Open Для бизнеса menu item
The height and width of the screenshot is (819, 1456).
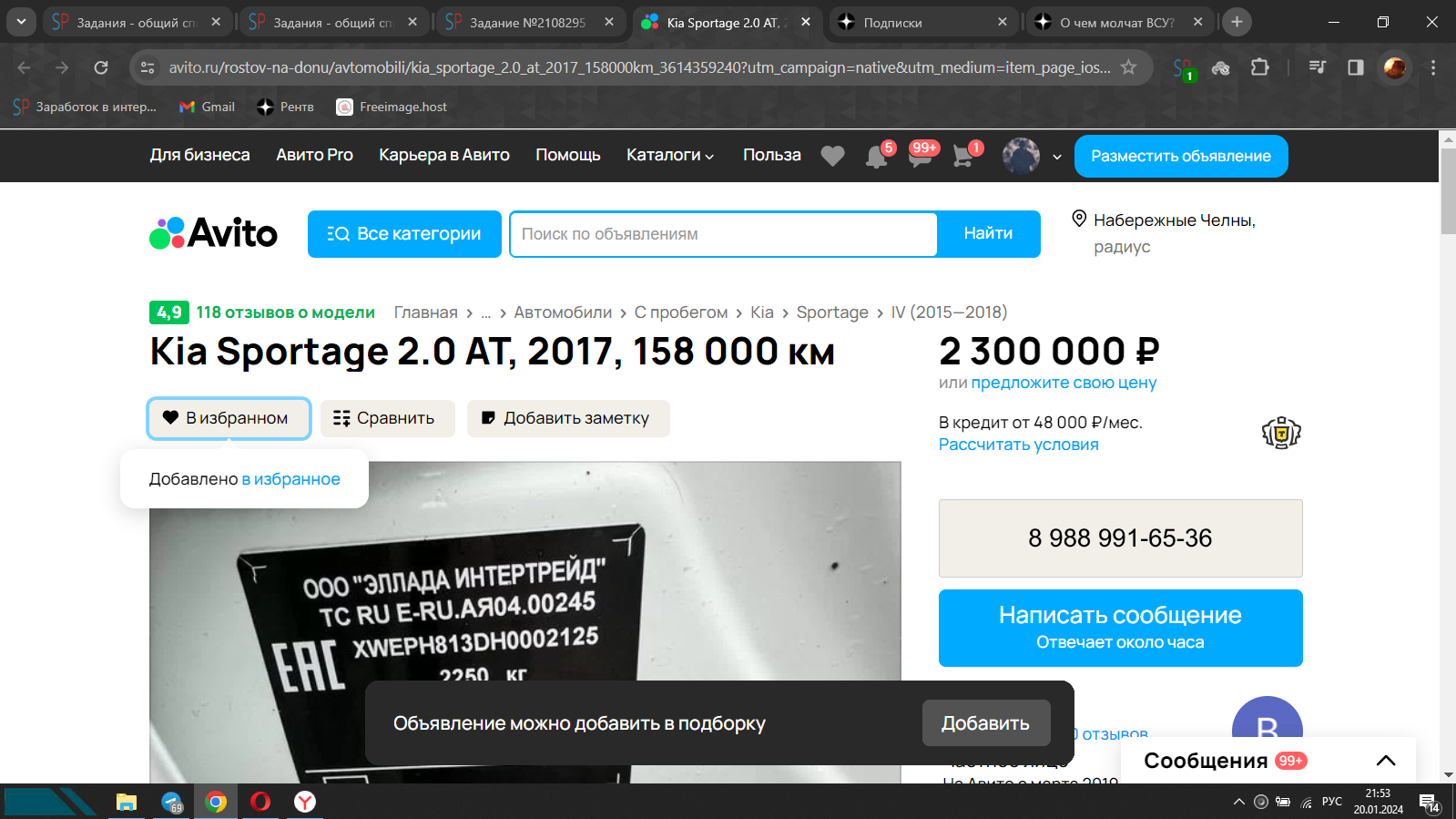coord(200,155)
